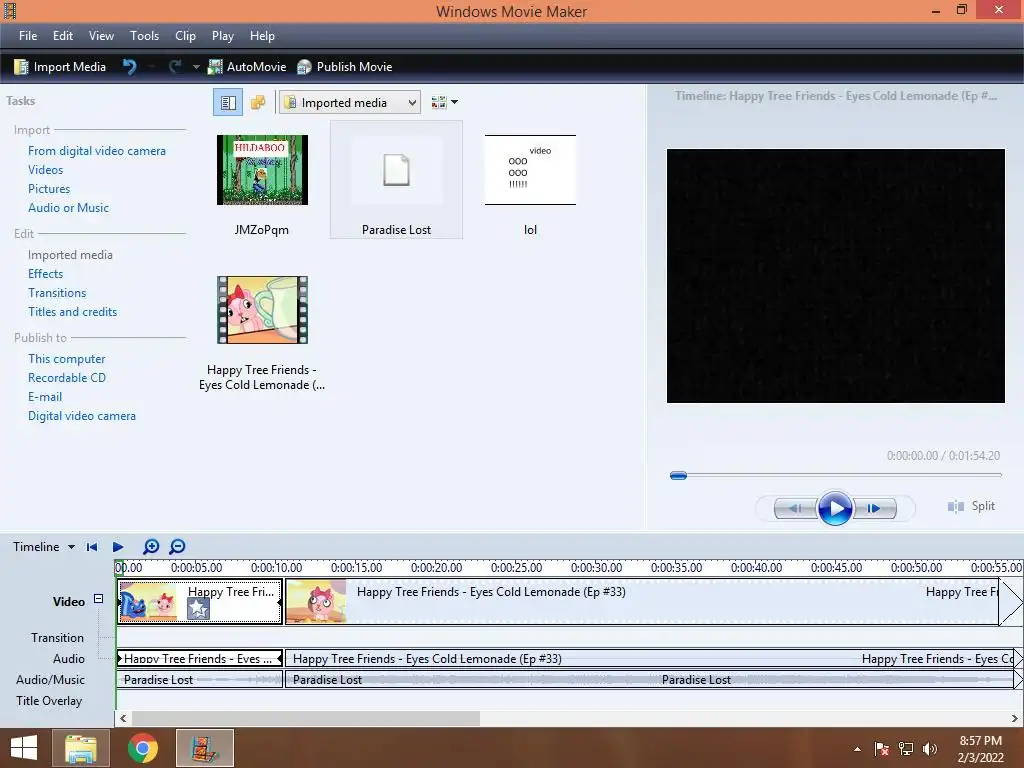The height and width of the screenshot is (768, 1024).
Task: Open the Effects link under Edit
Action: [x=46, y=274]
